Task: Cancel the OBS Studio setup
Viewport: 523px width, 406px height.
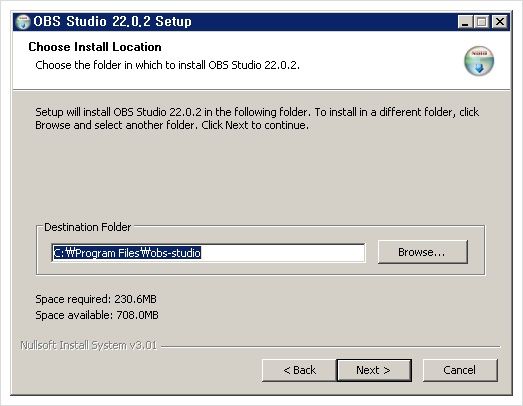Action: tap(460, 370)
